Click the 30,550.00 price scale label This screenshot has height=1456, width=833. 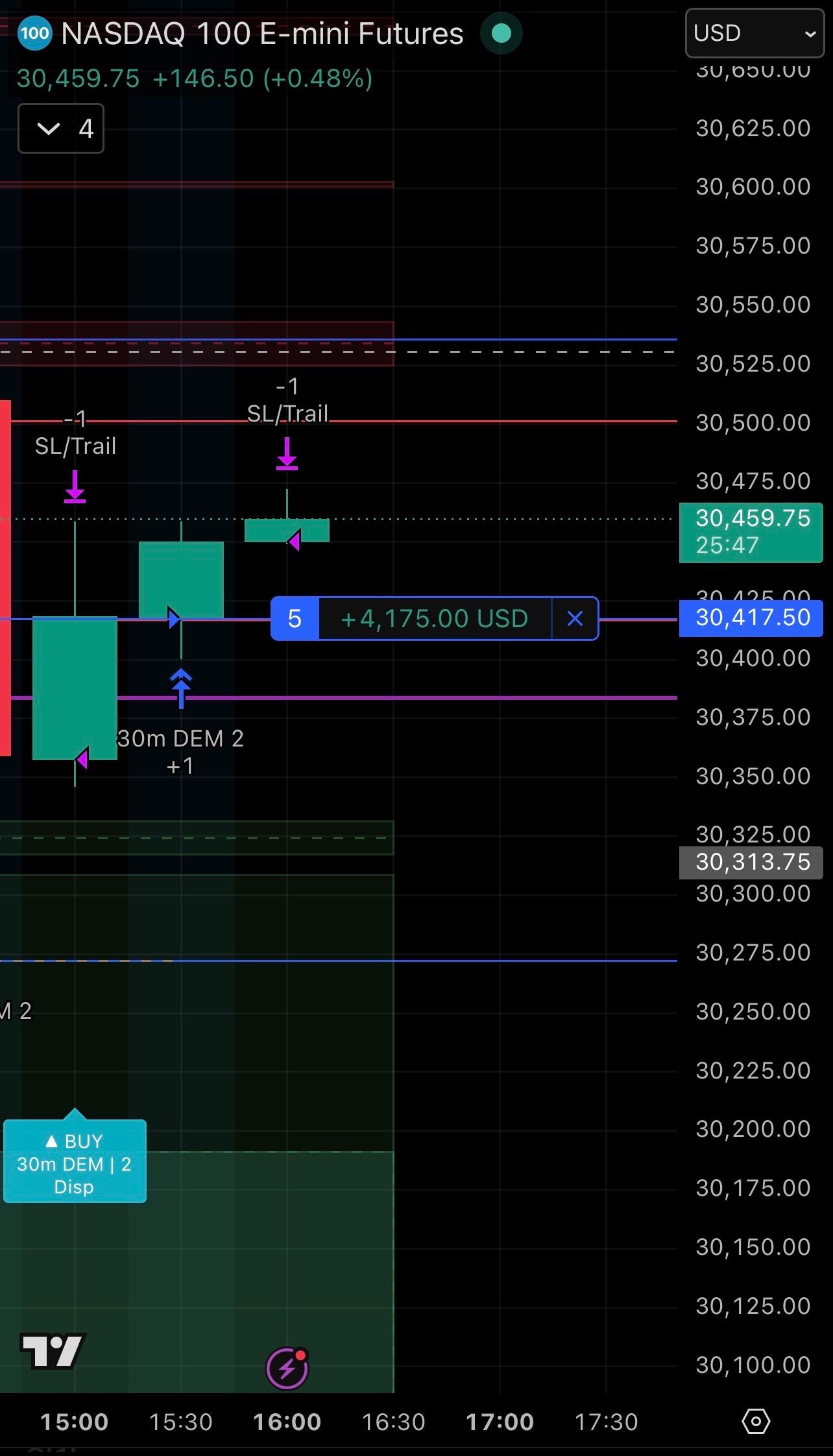pos(753,305)
